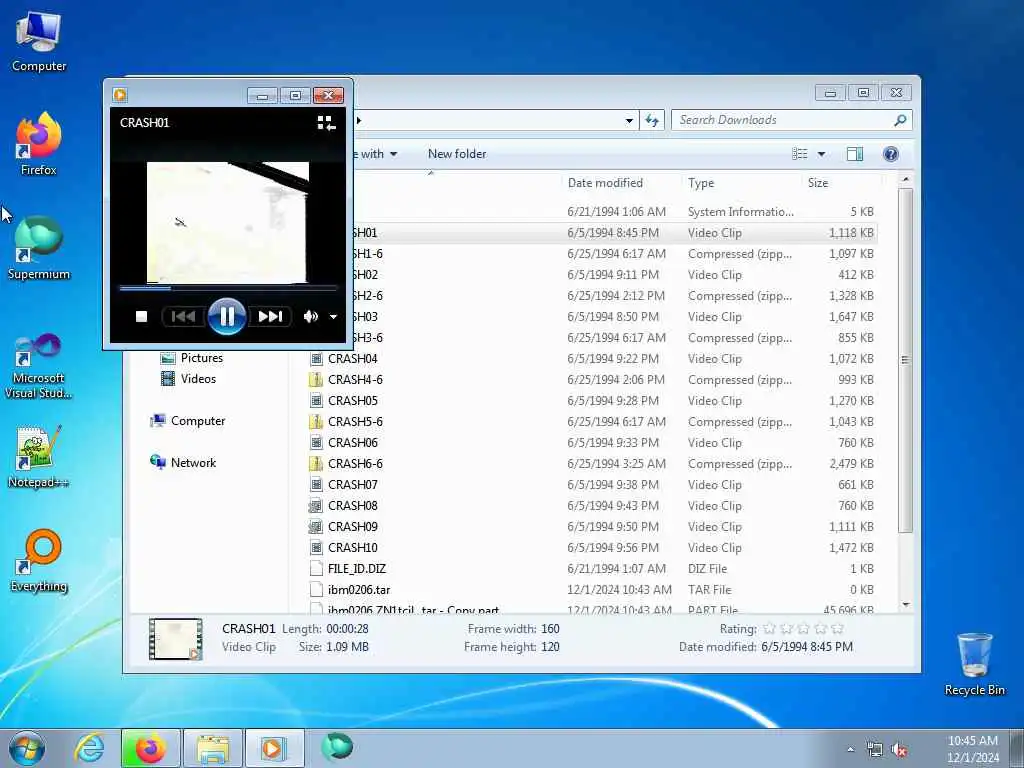Open the Recycle Bin
Screen dimensions: 1024x768
click(x=974, y=664)
